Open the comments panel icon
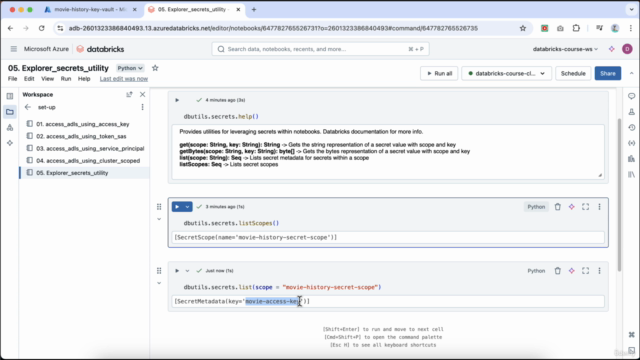The height and width of the screenshot is (360, 640). pyautogui.click(x=631, y=96)
